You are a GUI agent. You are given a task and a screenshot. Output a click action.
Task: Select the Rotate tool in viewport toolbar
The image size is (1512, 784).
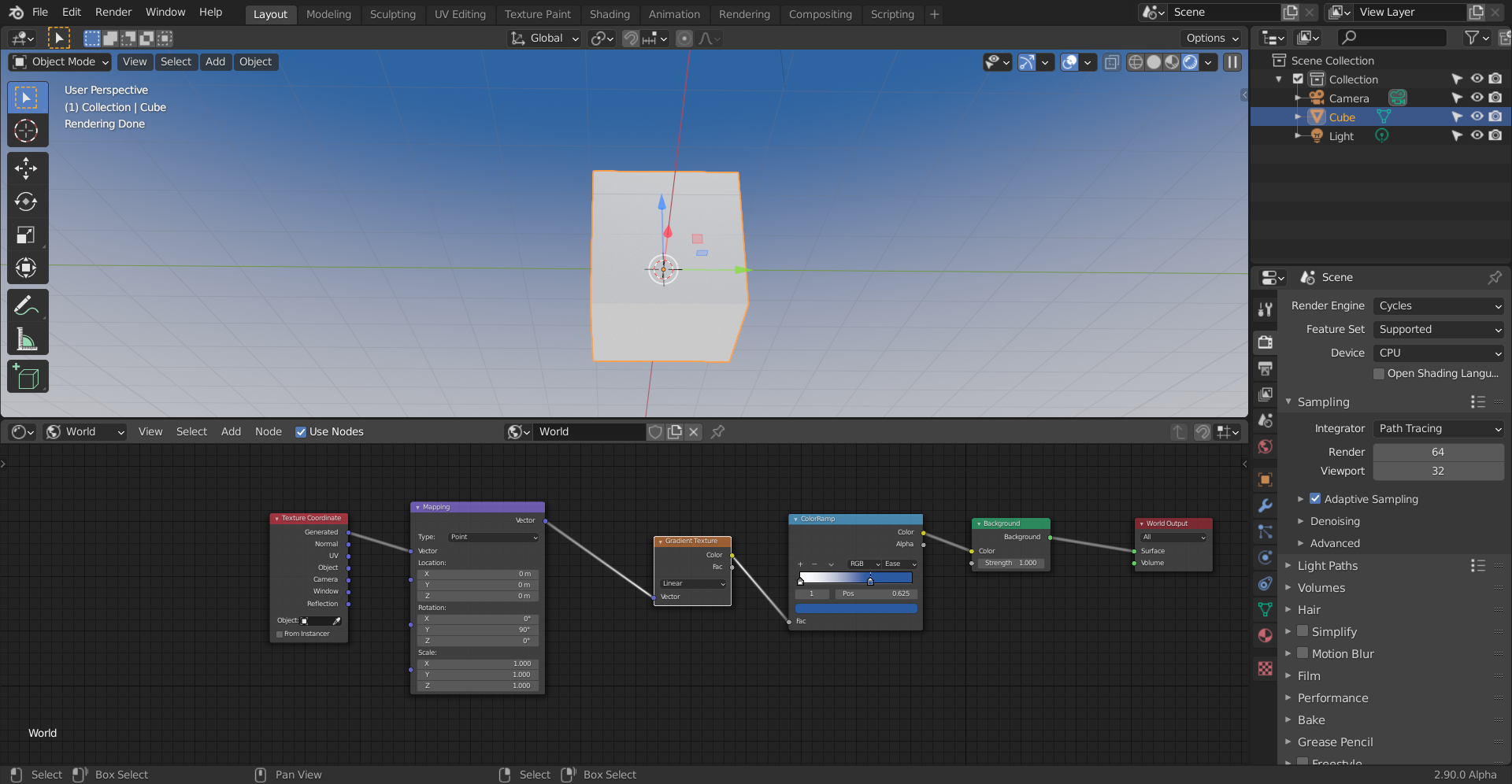click(26, 202)
